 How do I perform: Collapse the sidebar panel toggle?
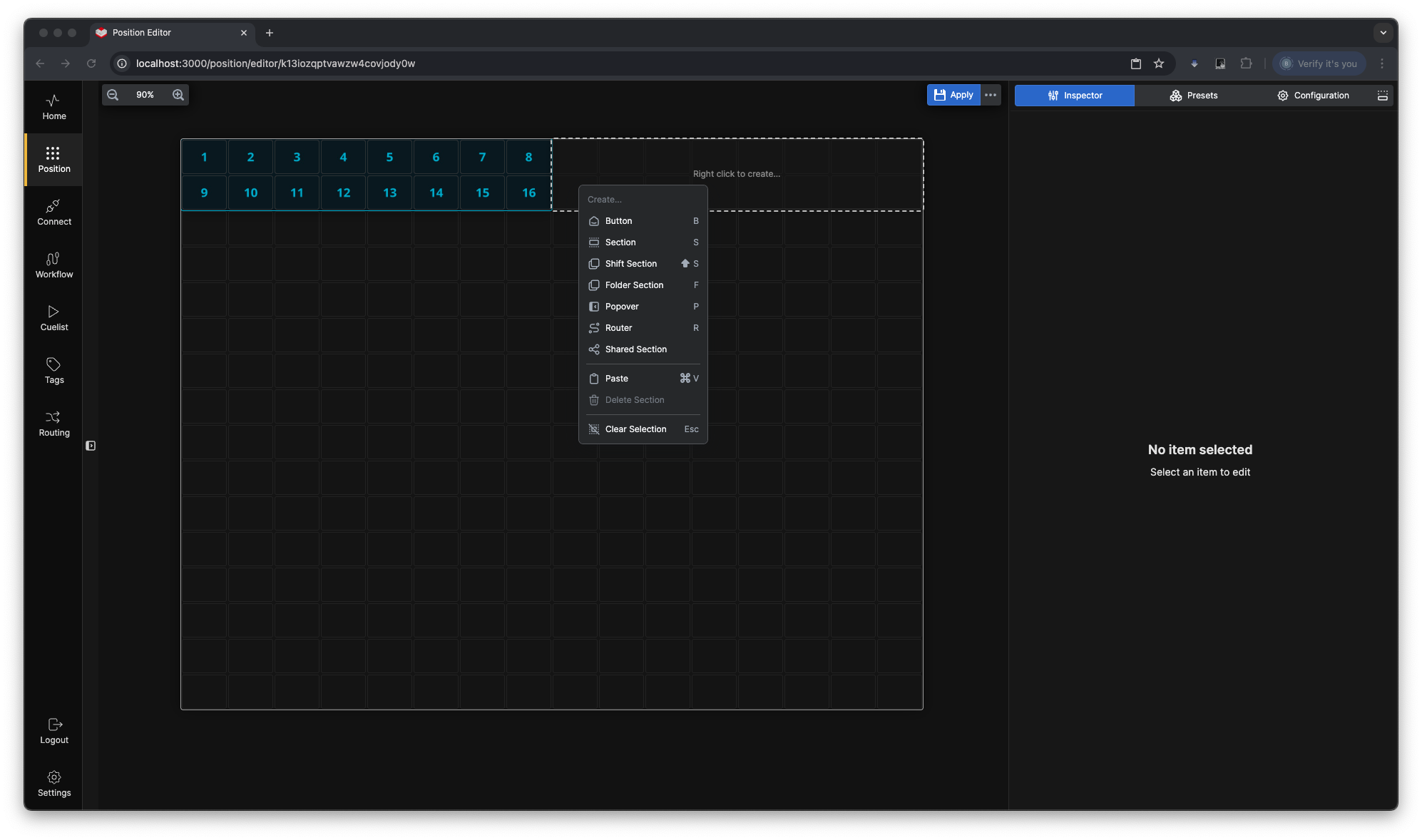coord(91,446)
